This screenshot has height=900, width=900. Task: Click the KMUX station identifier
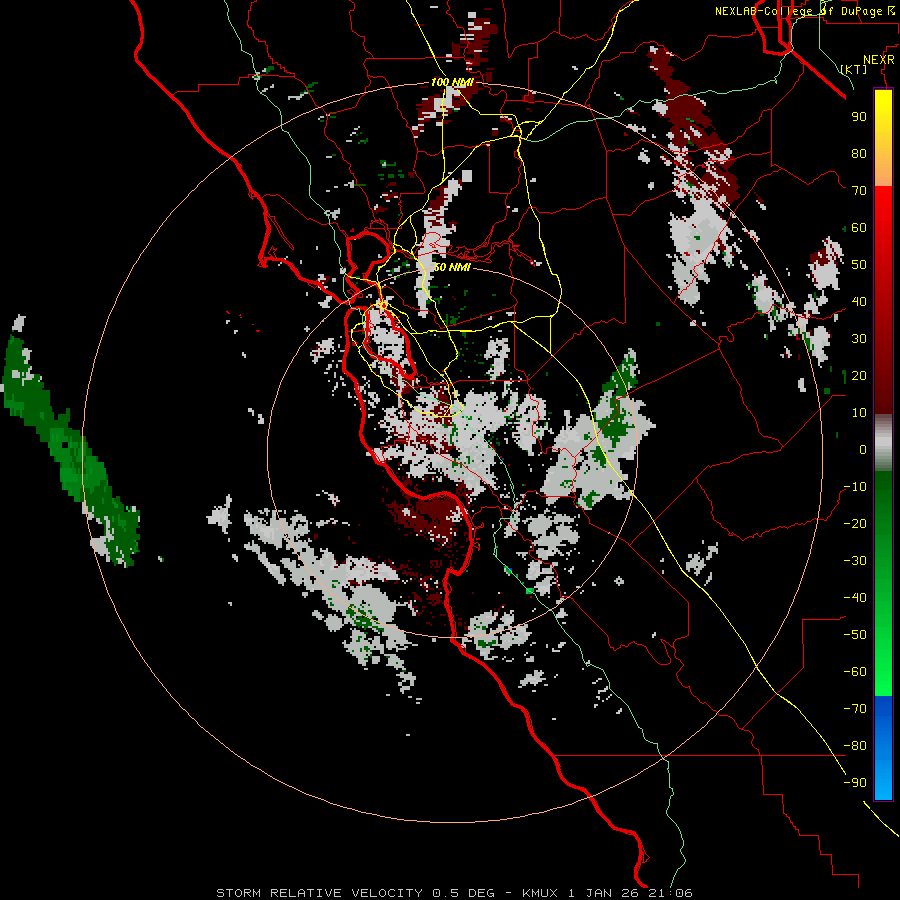point(540,893)
